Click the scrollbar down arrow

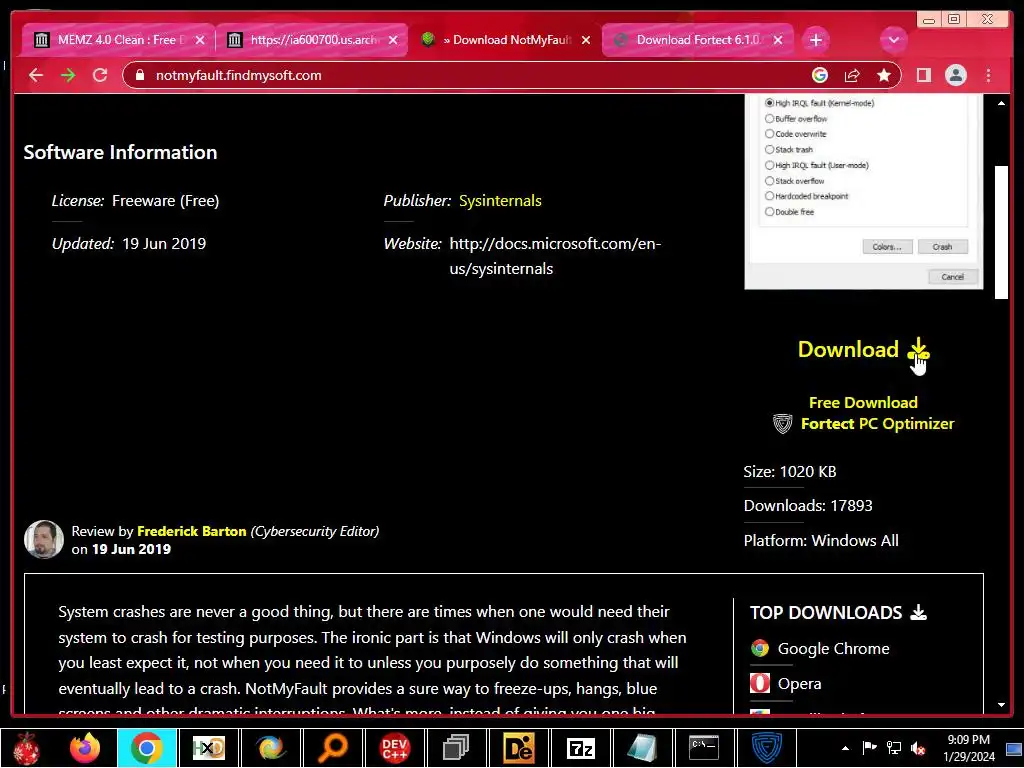click(1001, 705)
